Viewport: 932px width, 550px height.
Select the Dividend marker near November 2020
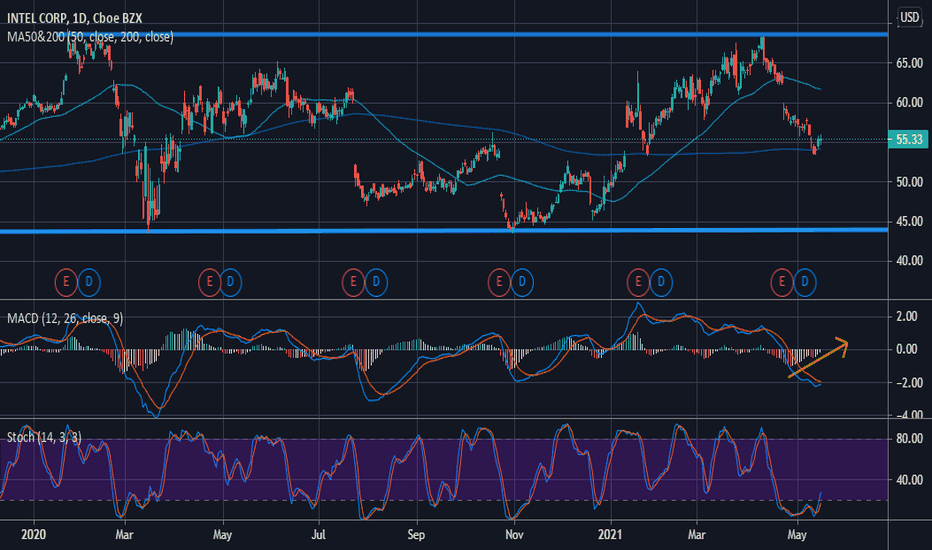pyautogui.click(x=522, y=282)
